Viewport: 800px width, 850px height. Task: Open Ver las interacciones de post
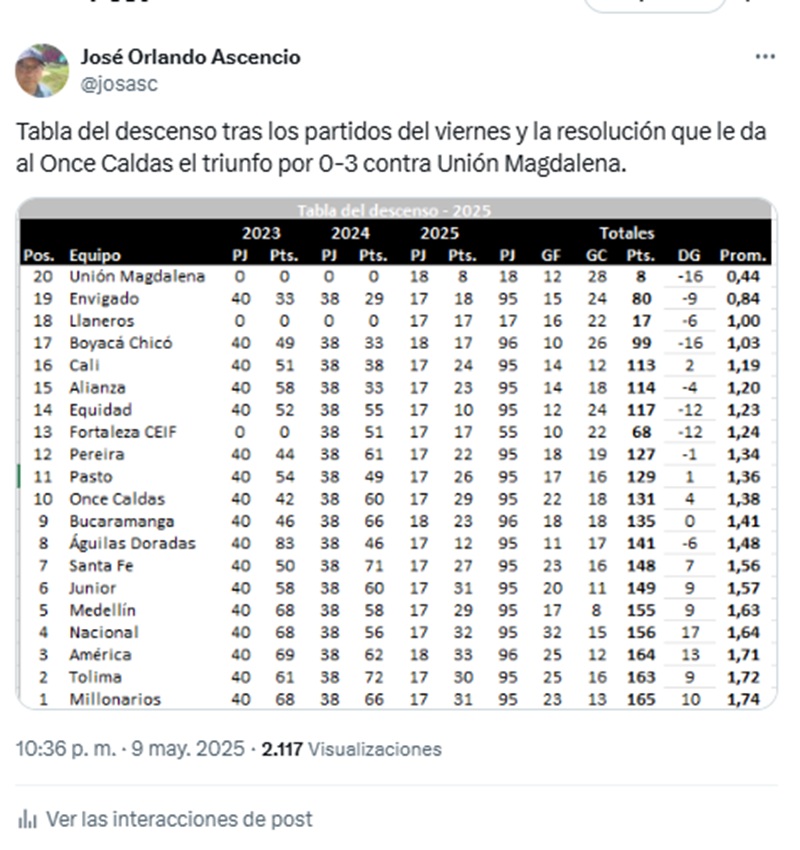tap(179, 819)
